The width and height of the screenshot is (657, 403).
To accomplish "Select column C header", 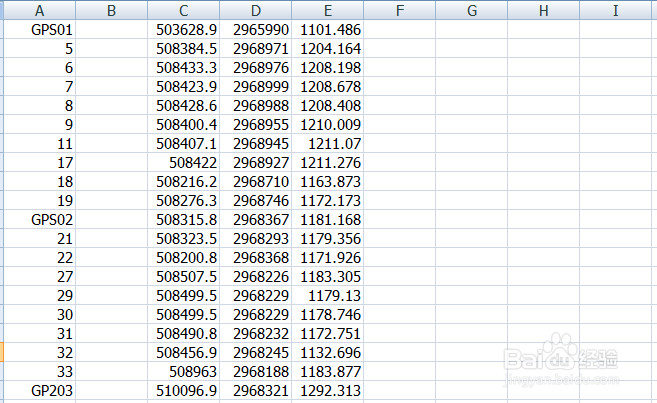I will (x=184, y=10).
